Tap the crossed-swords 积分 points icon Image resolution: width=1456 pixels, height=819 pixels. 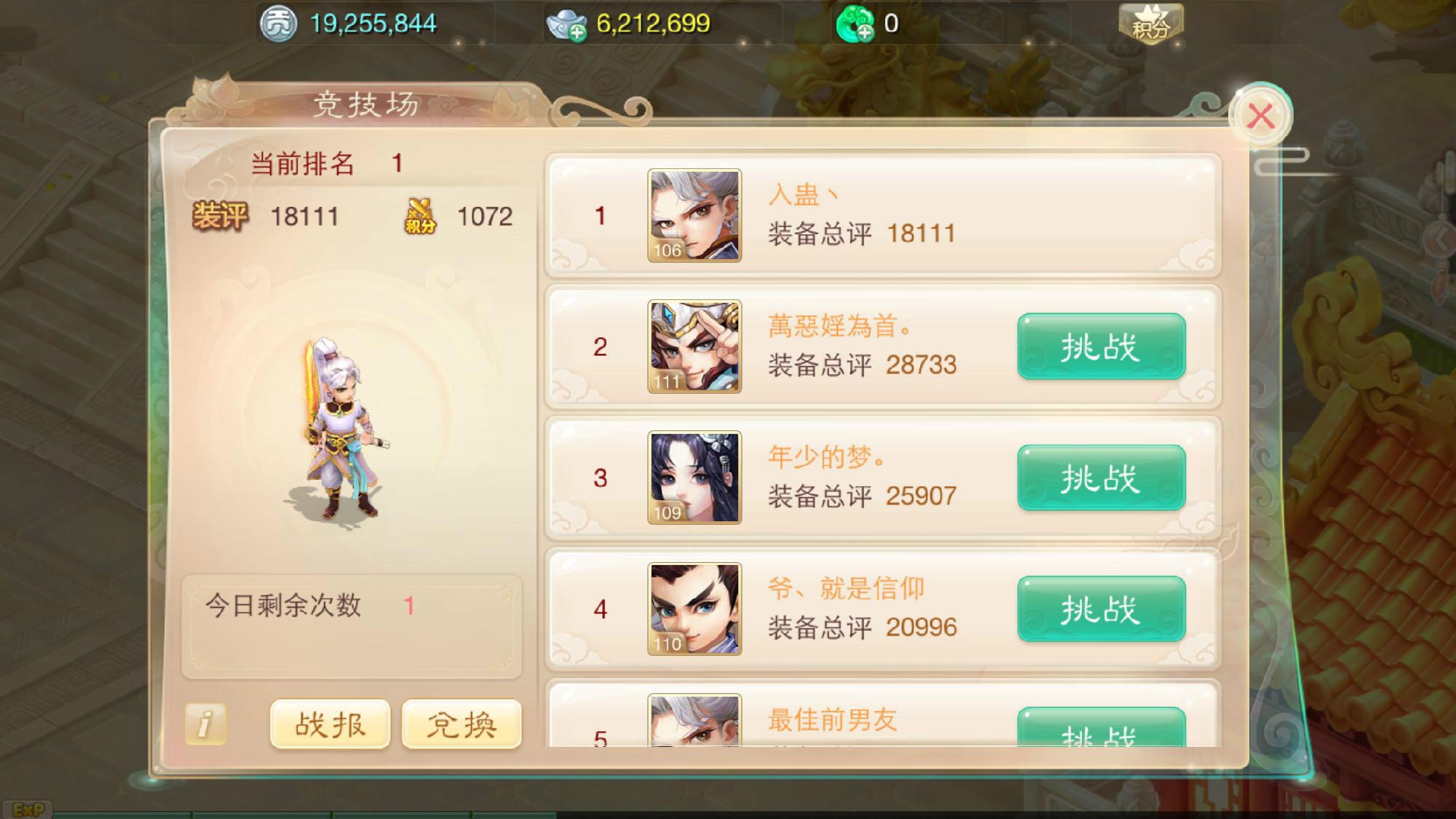[x=420, y=216]
